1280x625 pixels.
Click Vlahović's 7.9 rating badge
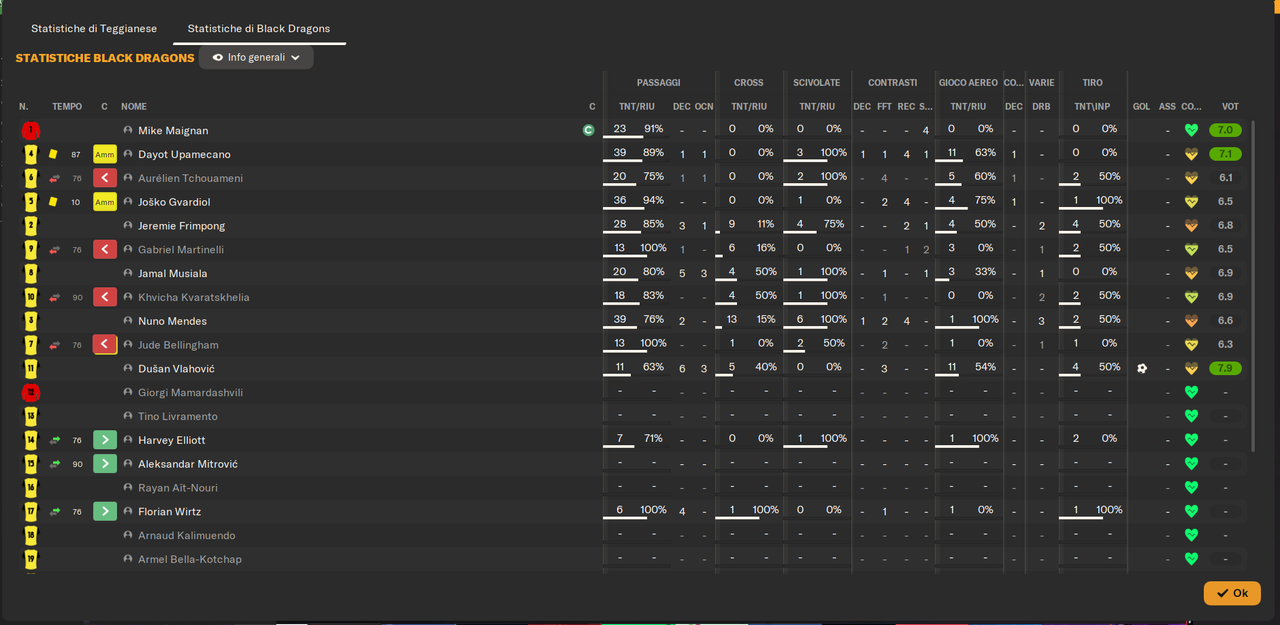pos(1225,369)
